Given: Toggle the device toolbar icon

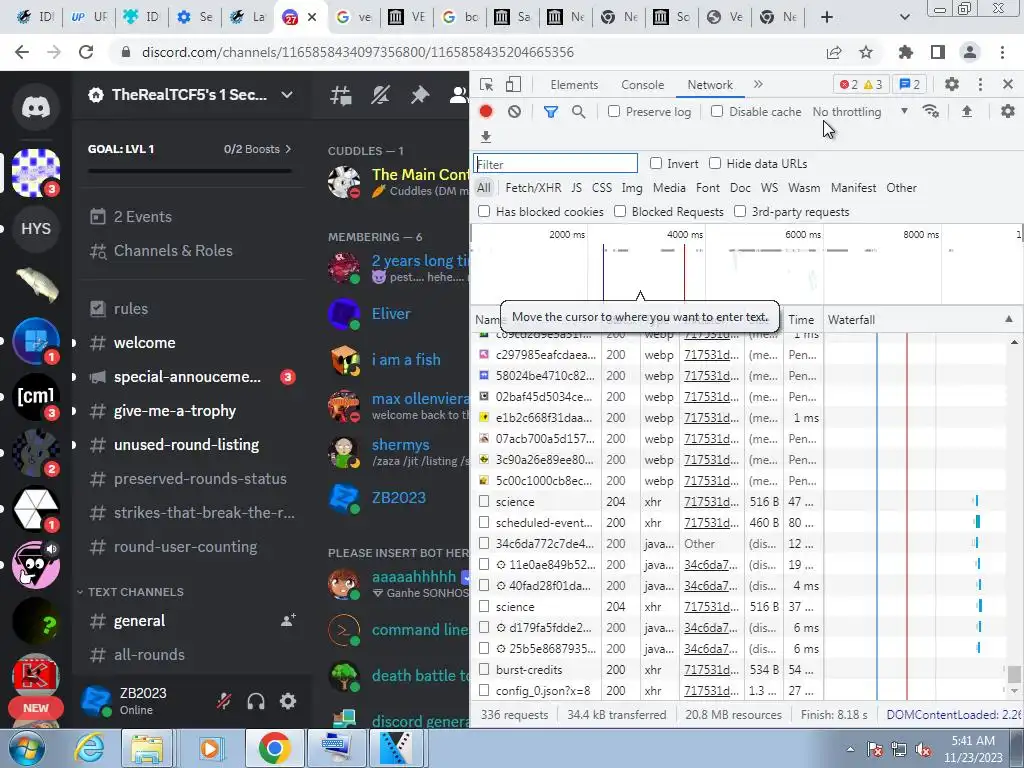Looking at the screenshot, I should [513, 85].
